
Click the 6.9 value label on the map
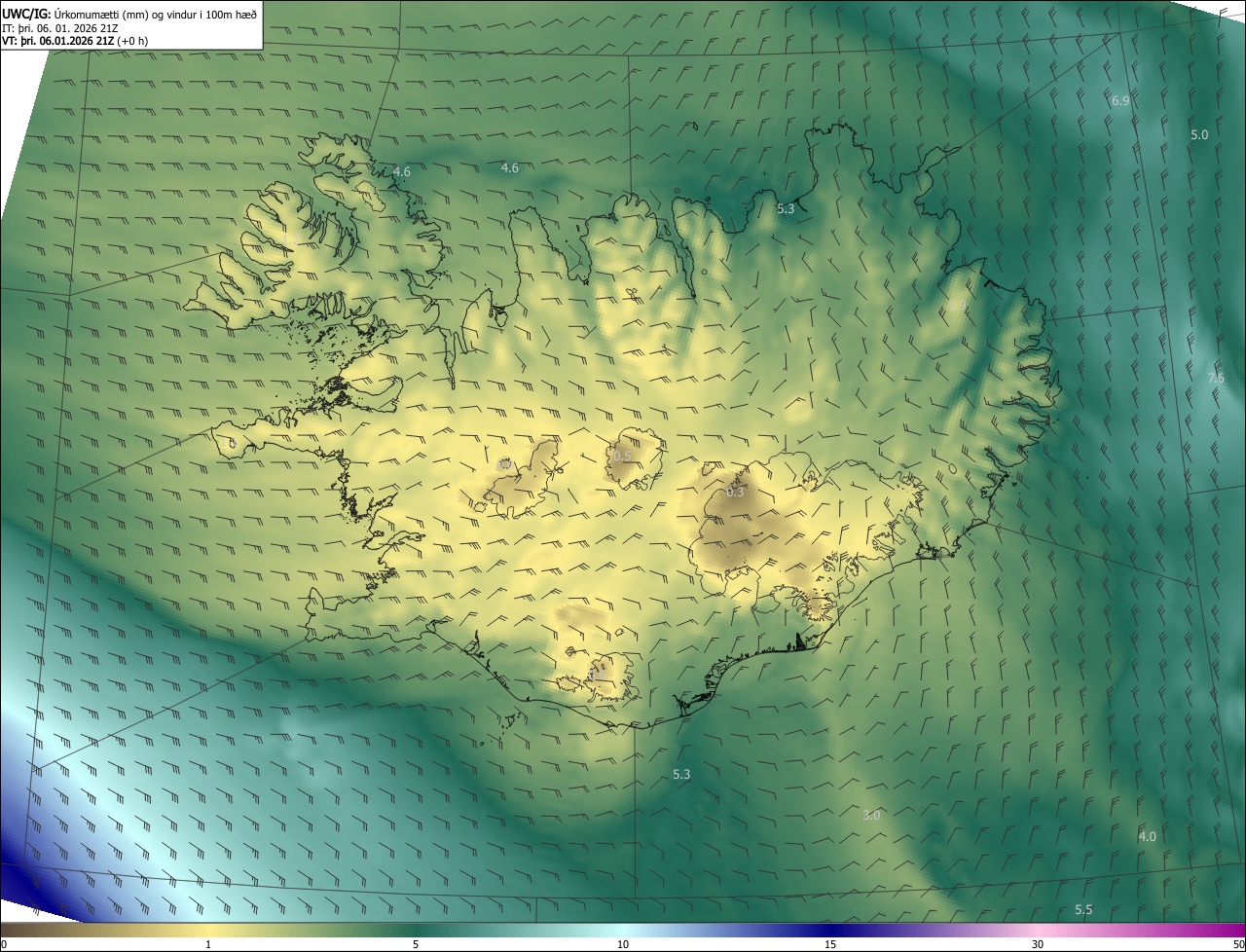pos(1120,101)
